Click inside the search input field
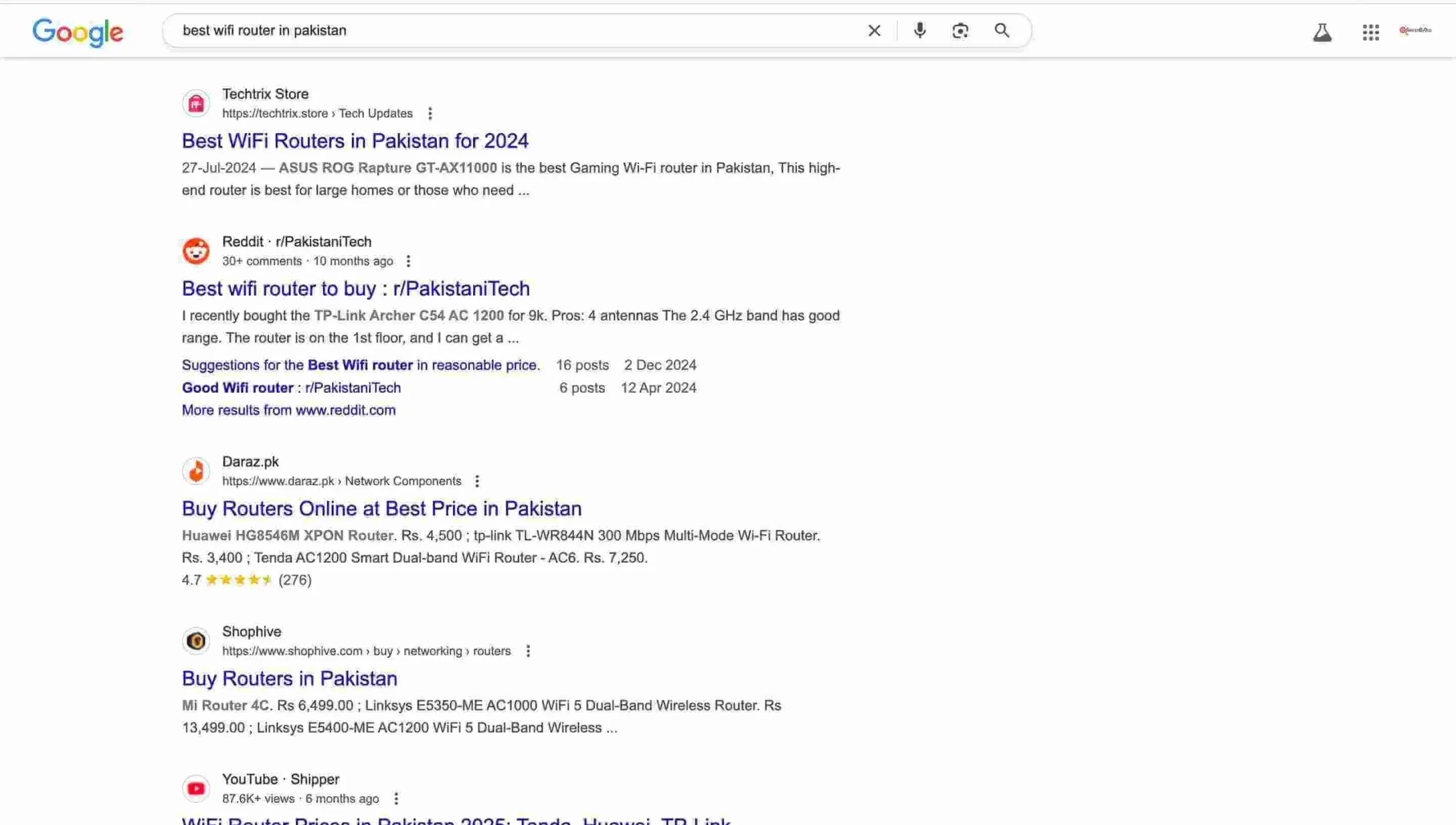Image resolution: width=1456 pixels, height=825 pixels. pos(512,30)
